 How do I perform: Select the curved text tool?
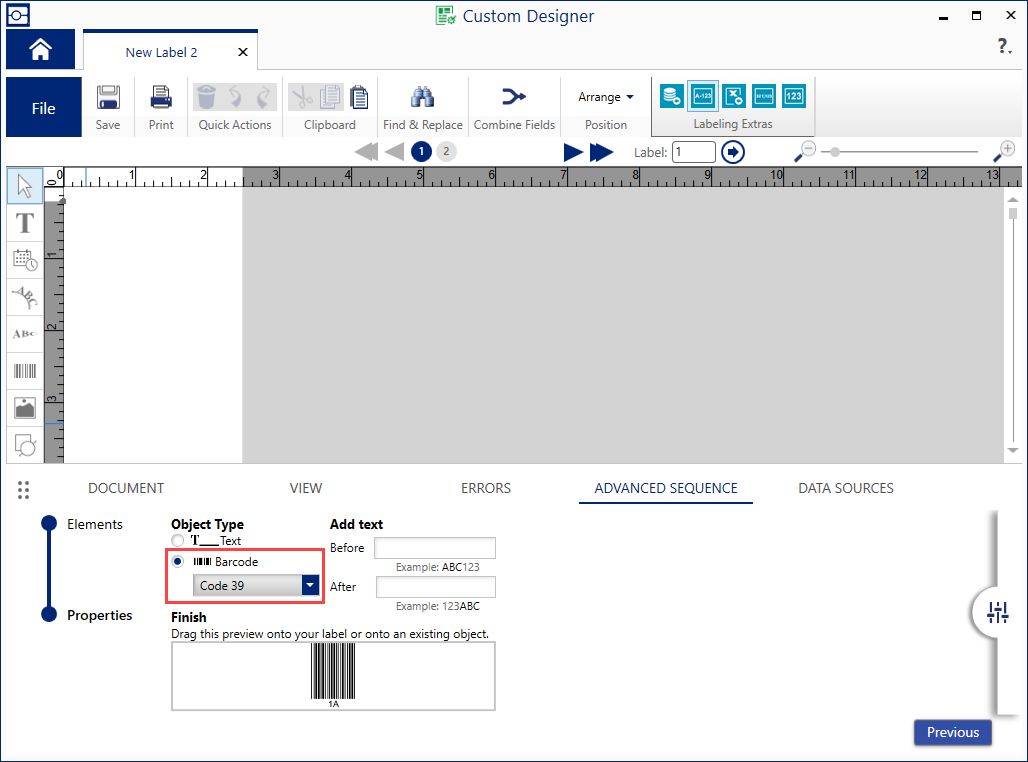click(x=24, y=297)
